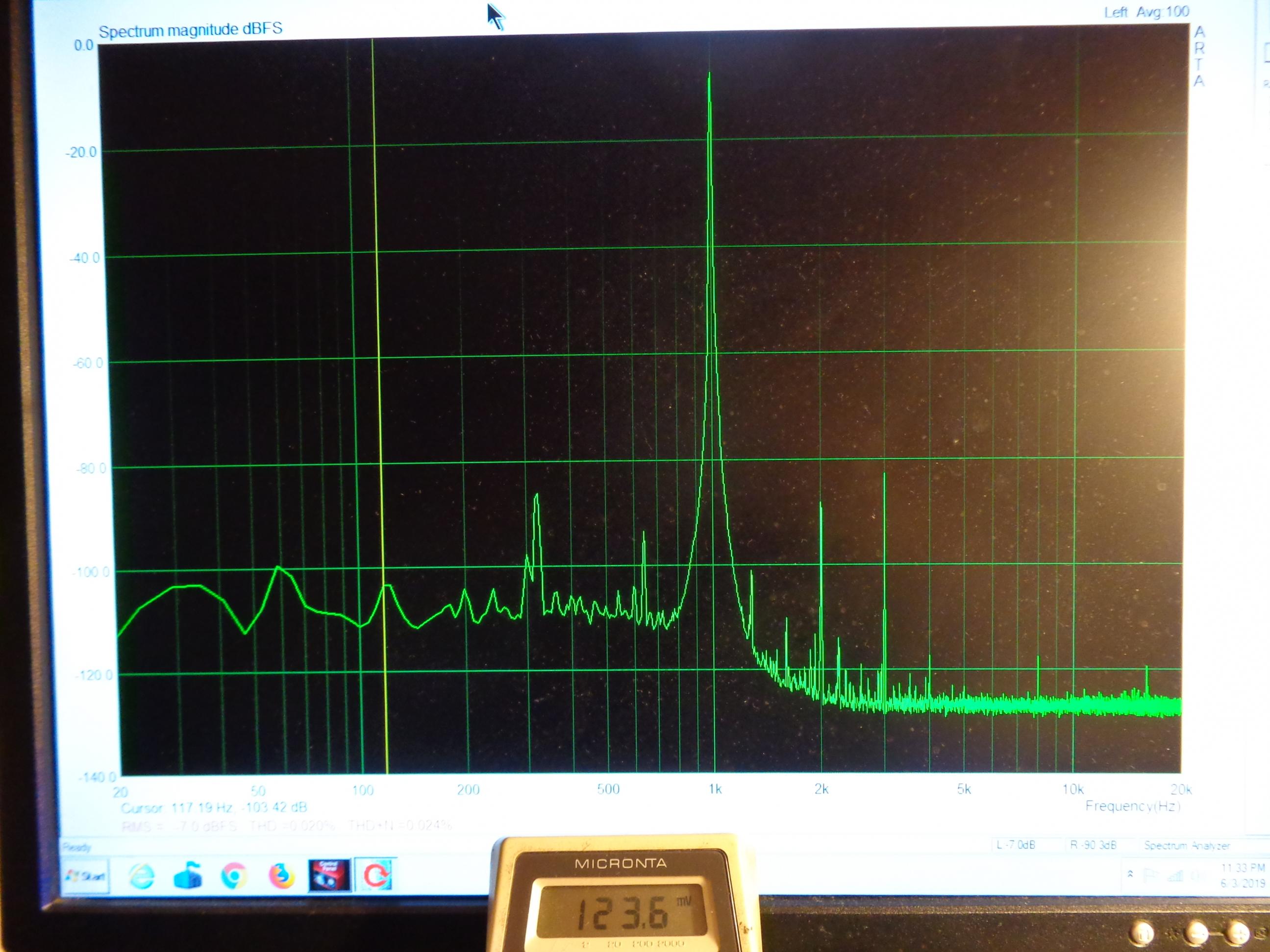Launch Firefox from the taskbar
This screenshot has width=1270, height=952.
(x=281, y=876)
